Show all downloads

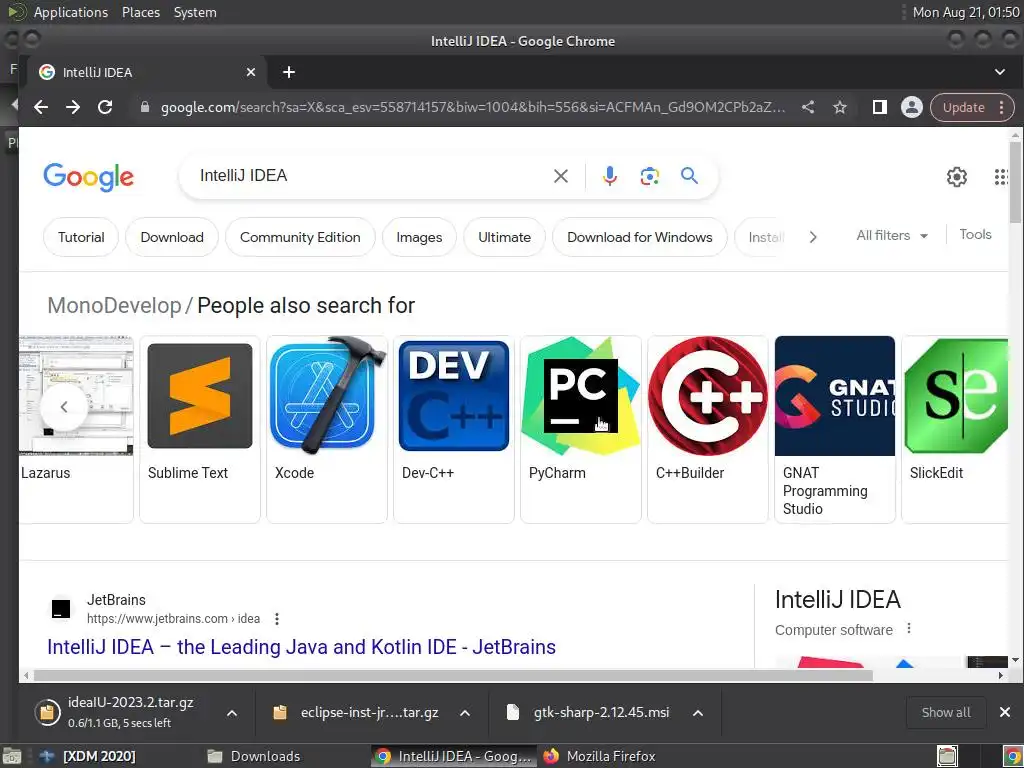[x=946, y=712]
